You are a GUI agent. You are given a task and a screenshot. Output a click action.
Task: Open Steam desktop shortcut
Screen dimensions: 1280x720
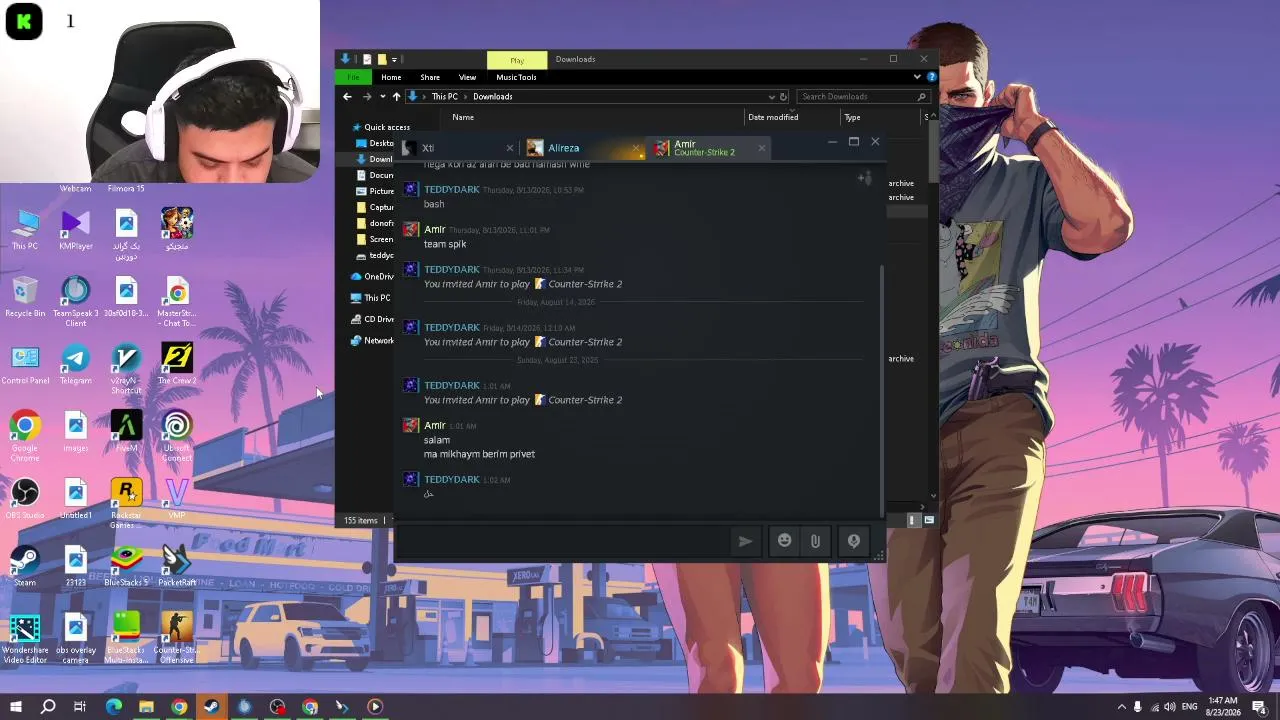tap(25, 565)
